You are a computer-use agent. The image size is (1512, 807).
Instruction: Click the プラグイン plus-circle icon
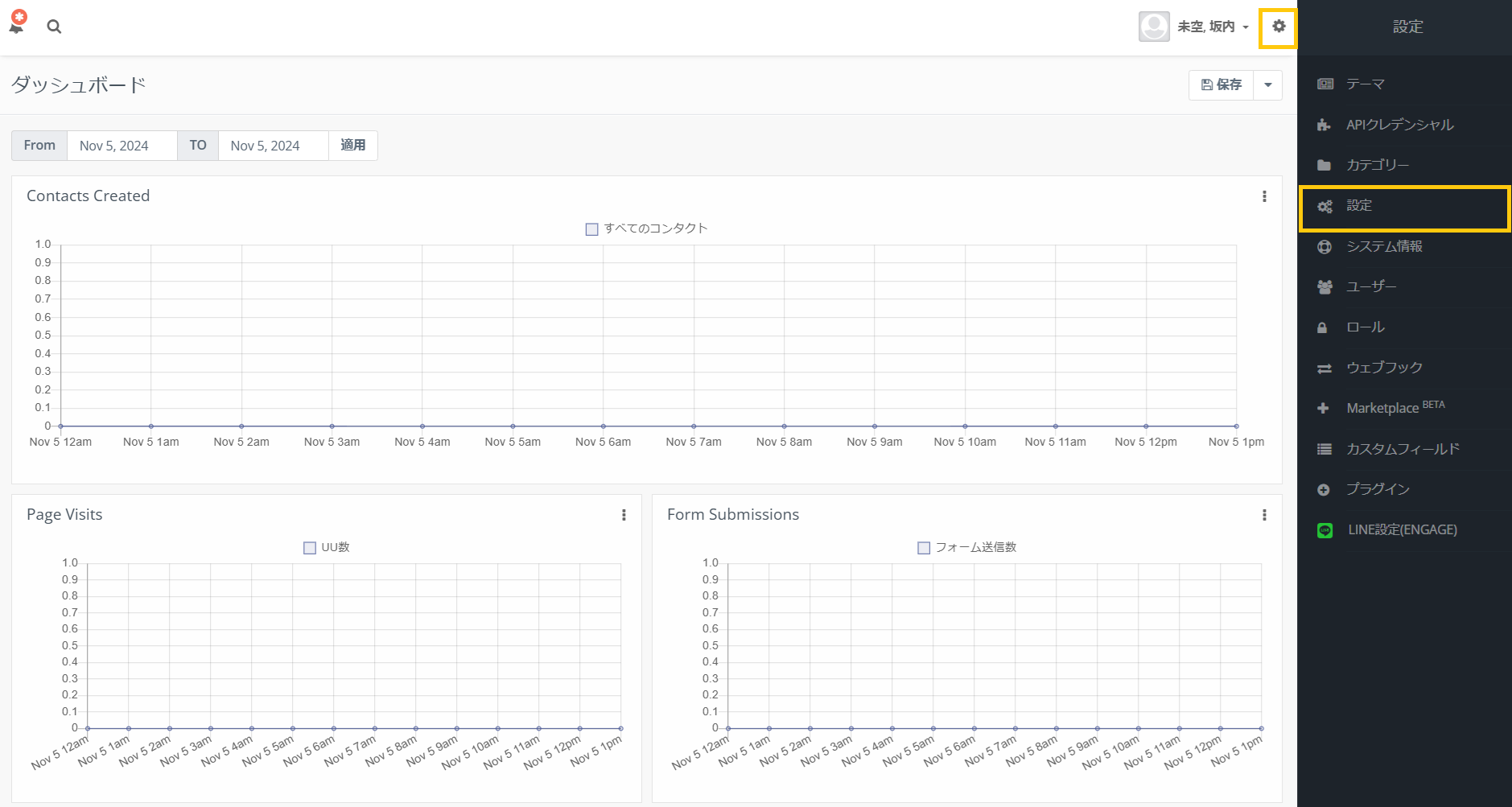pyautogui.click(x=1324, y=489)
